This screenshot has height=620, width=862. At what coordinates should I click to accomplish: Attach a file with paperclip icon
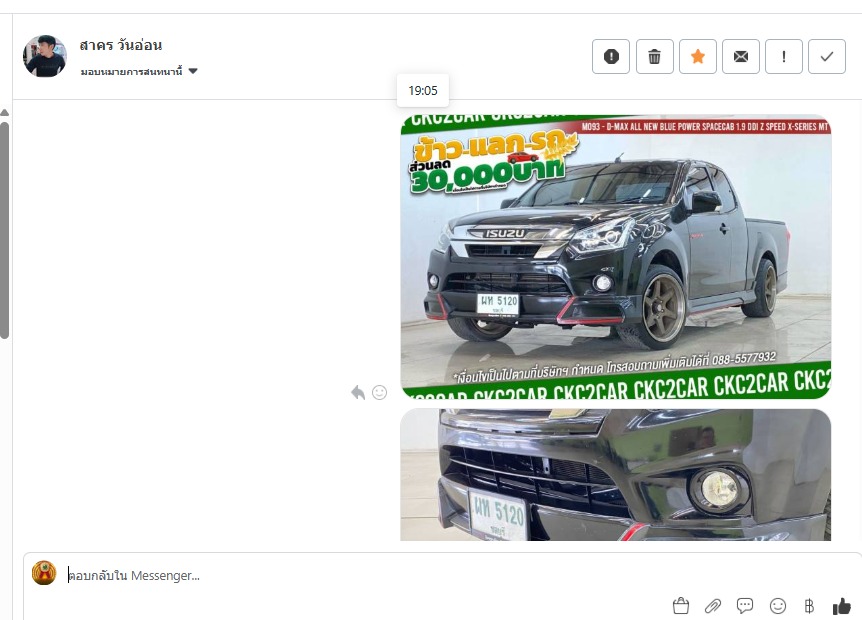(x=713, y=606)
